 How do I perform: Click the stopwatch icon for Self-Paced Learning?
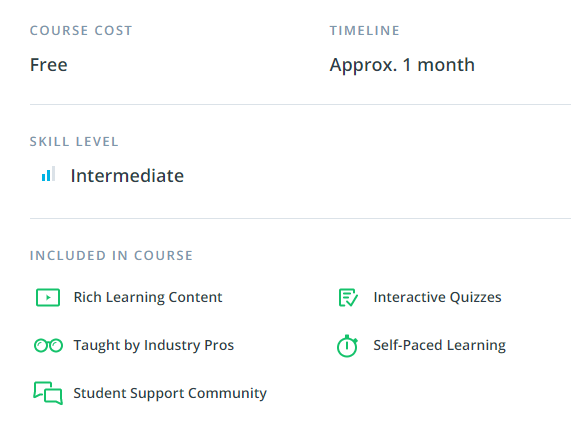tap(347, 346)
